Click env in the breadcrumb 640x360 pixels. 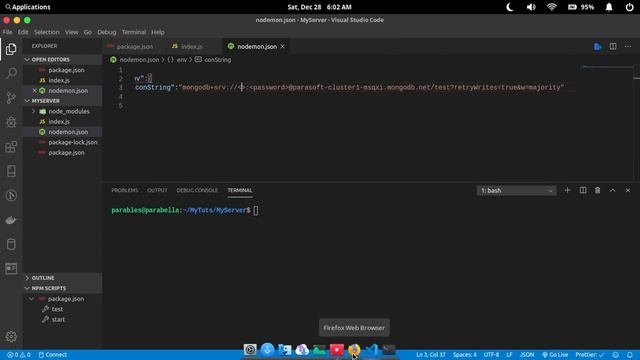(x=182, y=60)
